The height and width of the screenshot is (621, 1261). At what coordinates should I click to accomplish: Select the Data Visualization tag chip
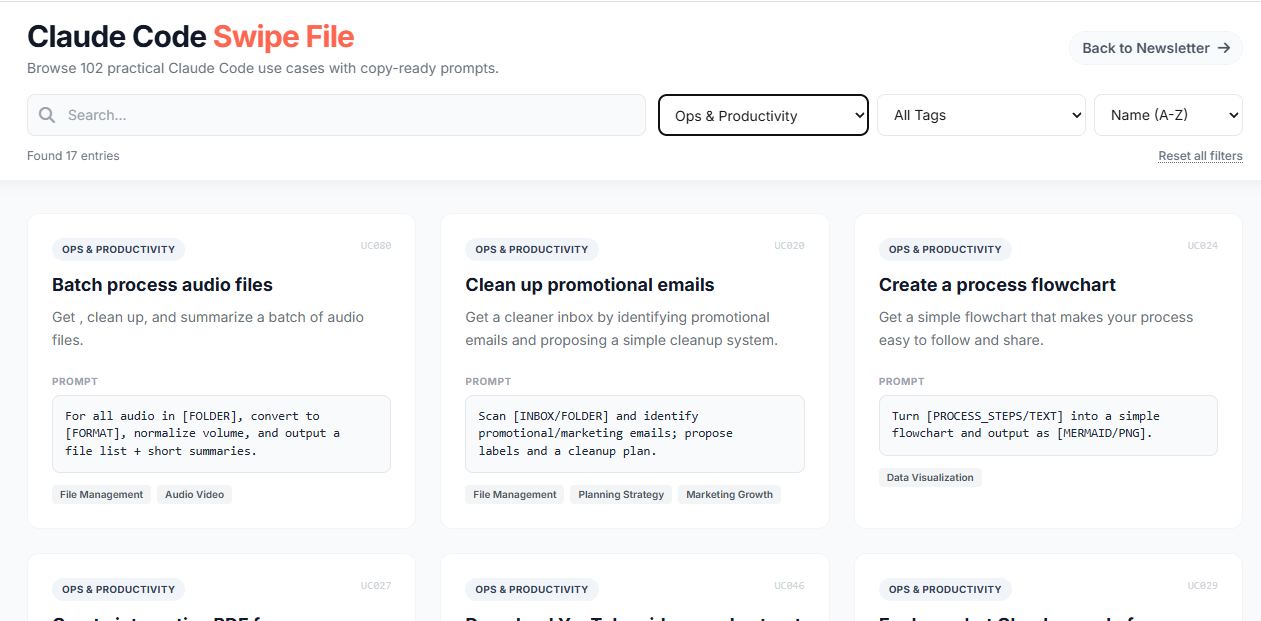click(x=930, y=477)
